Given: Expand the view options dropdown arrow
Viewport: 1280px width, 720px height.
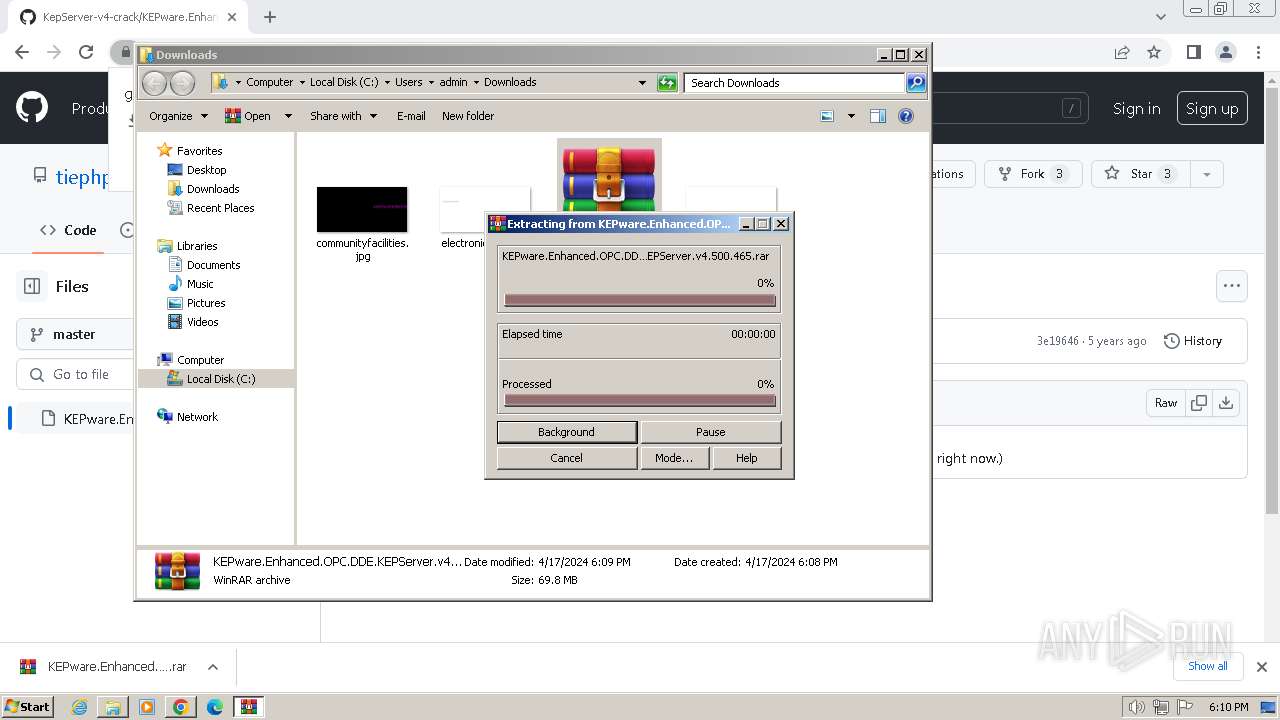Looking at the screenshot, I should tap(851, 116).
